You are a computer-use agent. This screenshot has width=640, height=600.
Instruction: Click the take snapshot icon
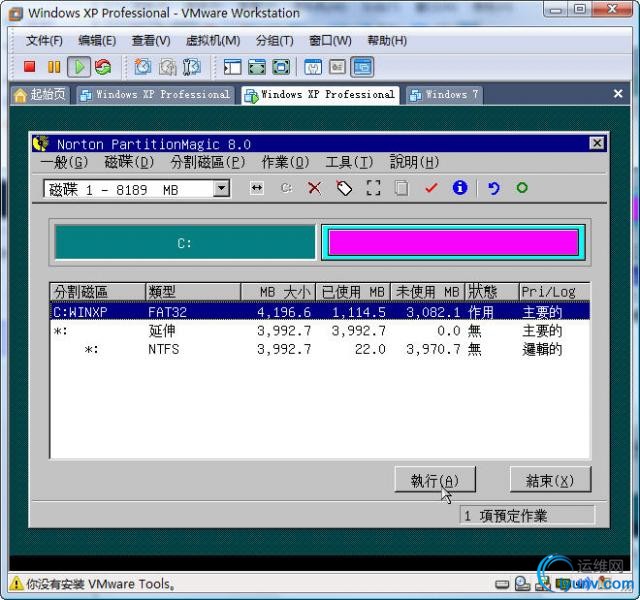pyautogui.click(x=142, y=67)
